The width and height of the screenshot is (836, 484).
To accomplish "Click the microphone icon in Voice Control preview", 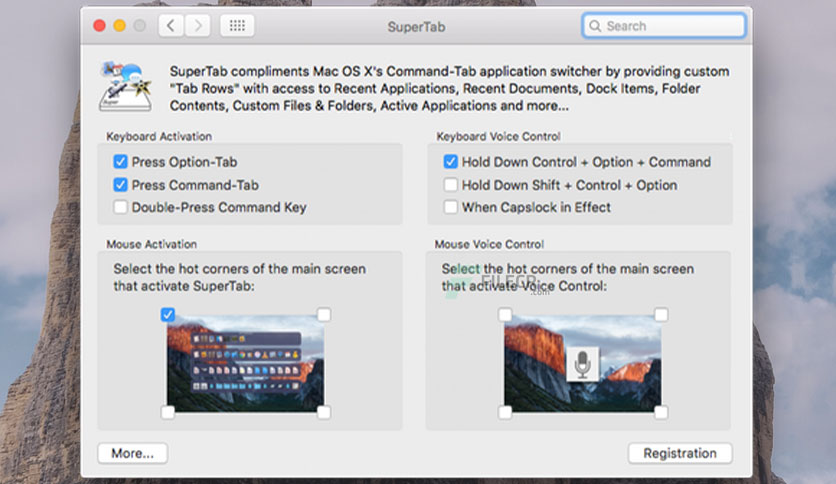I will [x=582, y=364].
